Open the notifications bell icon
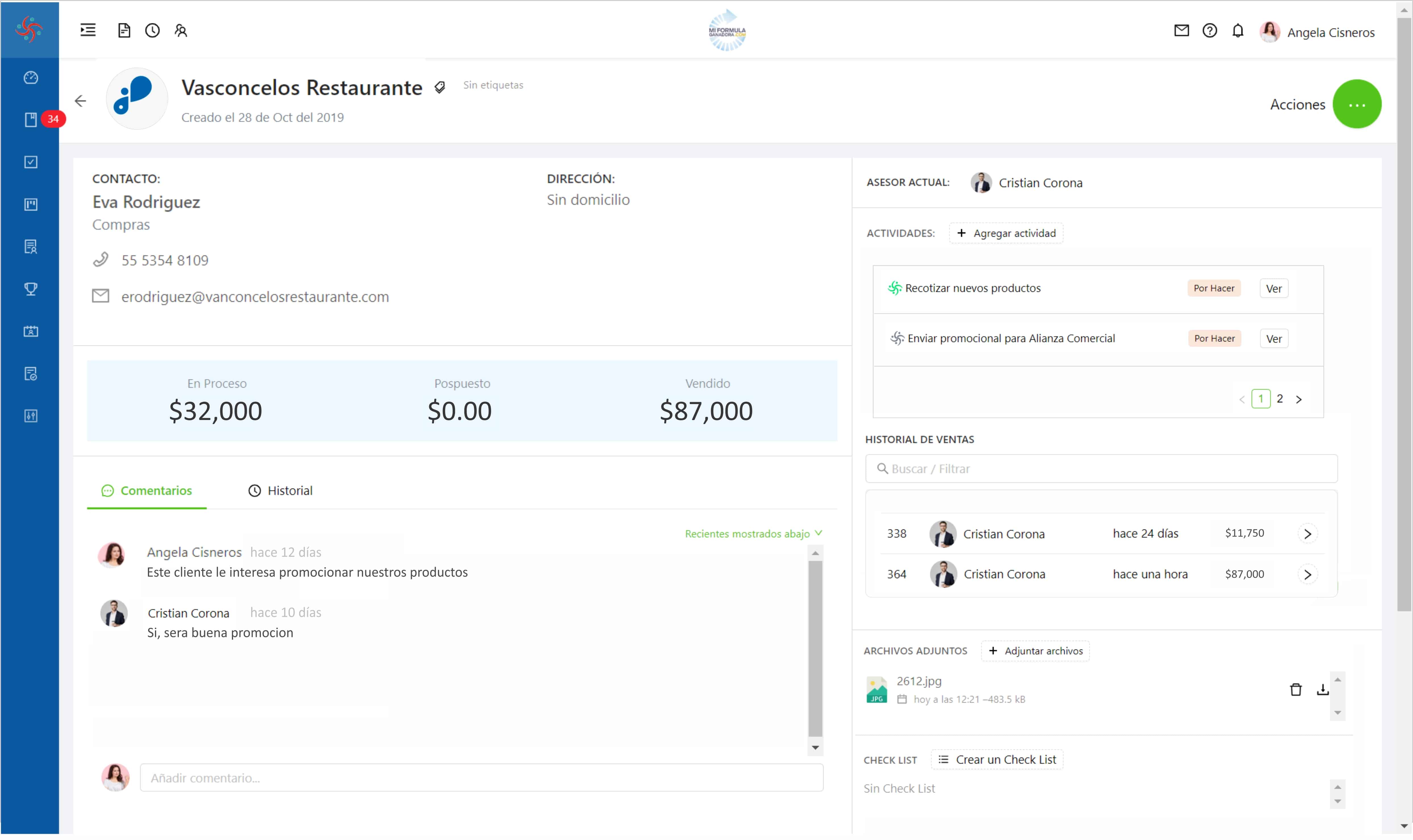Viewport: 1413px width, 840px height. (x=1238, y=31)
